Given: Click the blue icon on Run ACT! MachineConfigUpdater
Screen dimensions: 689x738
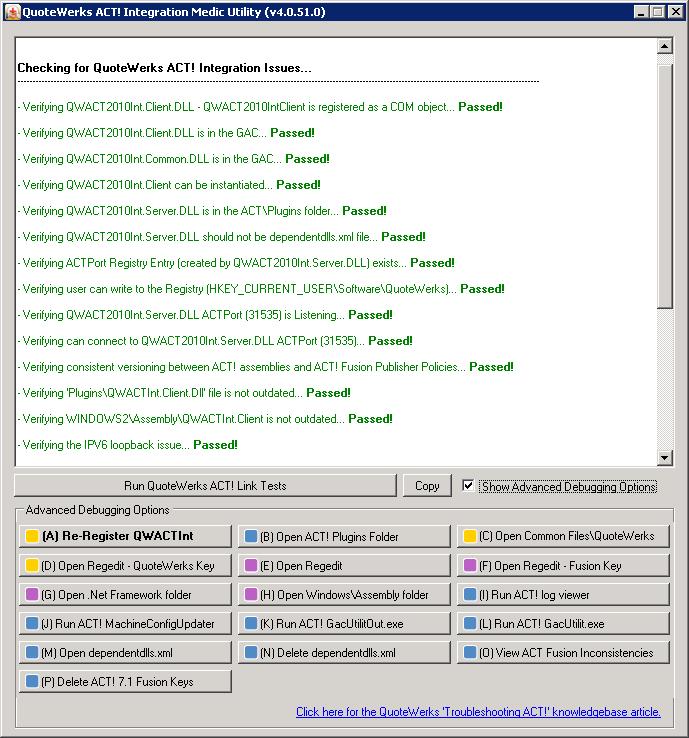Looking at the screenshot, I should pos(32,624).
